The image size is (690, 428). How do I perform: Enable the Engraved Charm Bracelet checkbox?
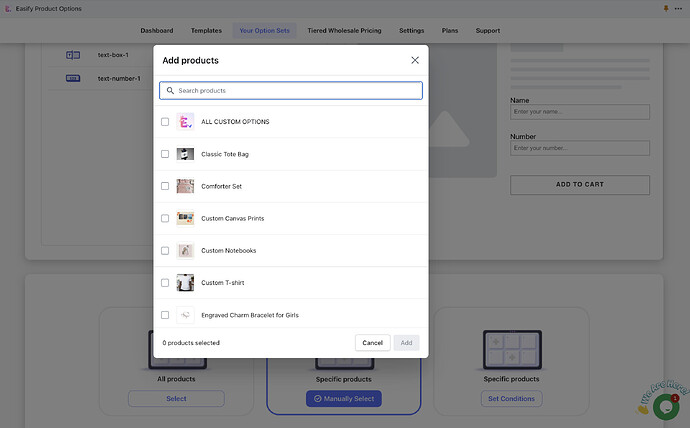tap(165, 315)
